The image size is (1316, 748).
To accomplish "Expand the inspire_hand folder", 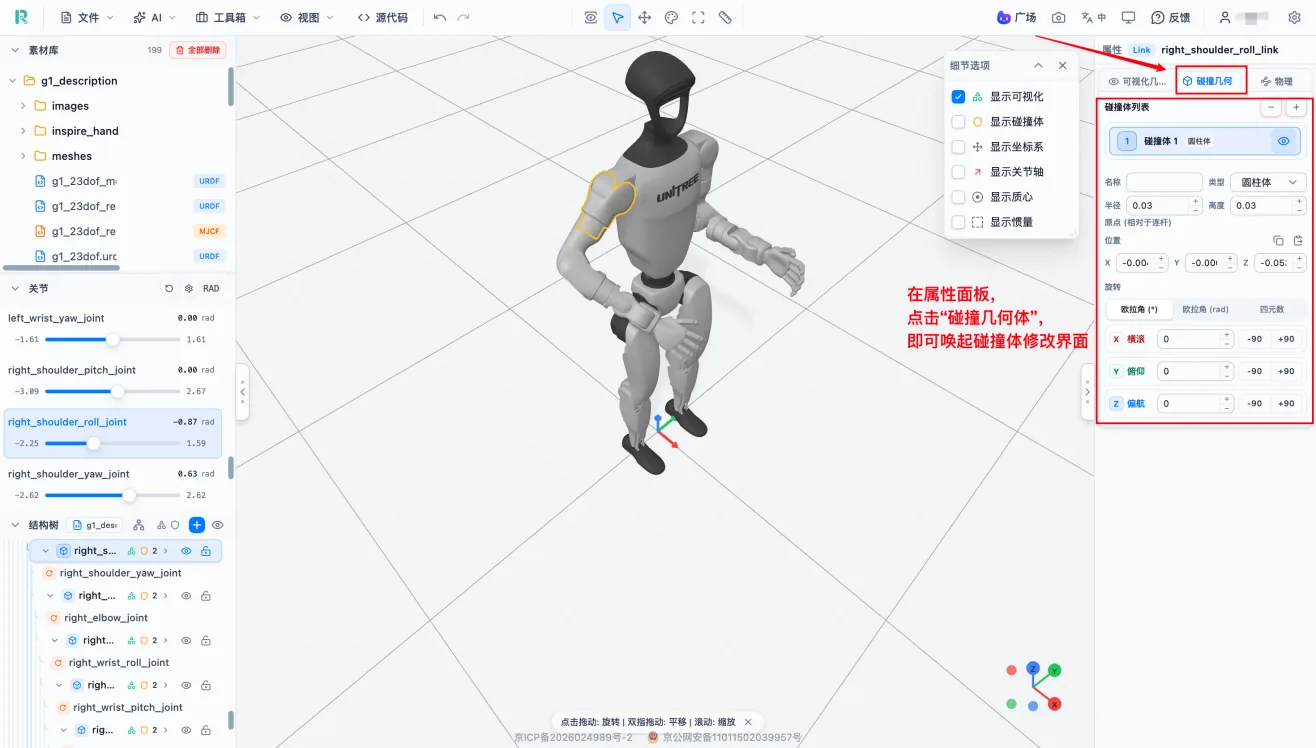I will point(23,131).
